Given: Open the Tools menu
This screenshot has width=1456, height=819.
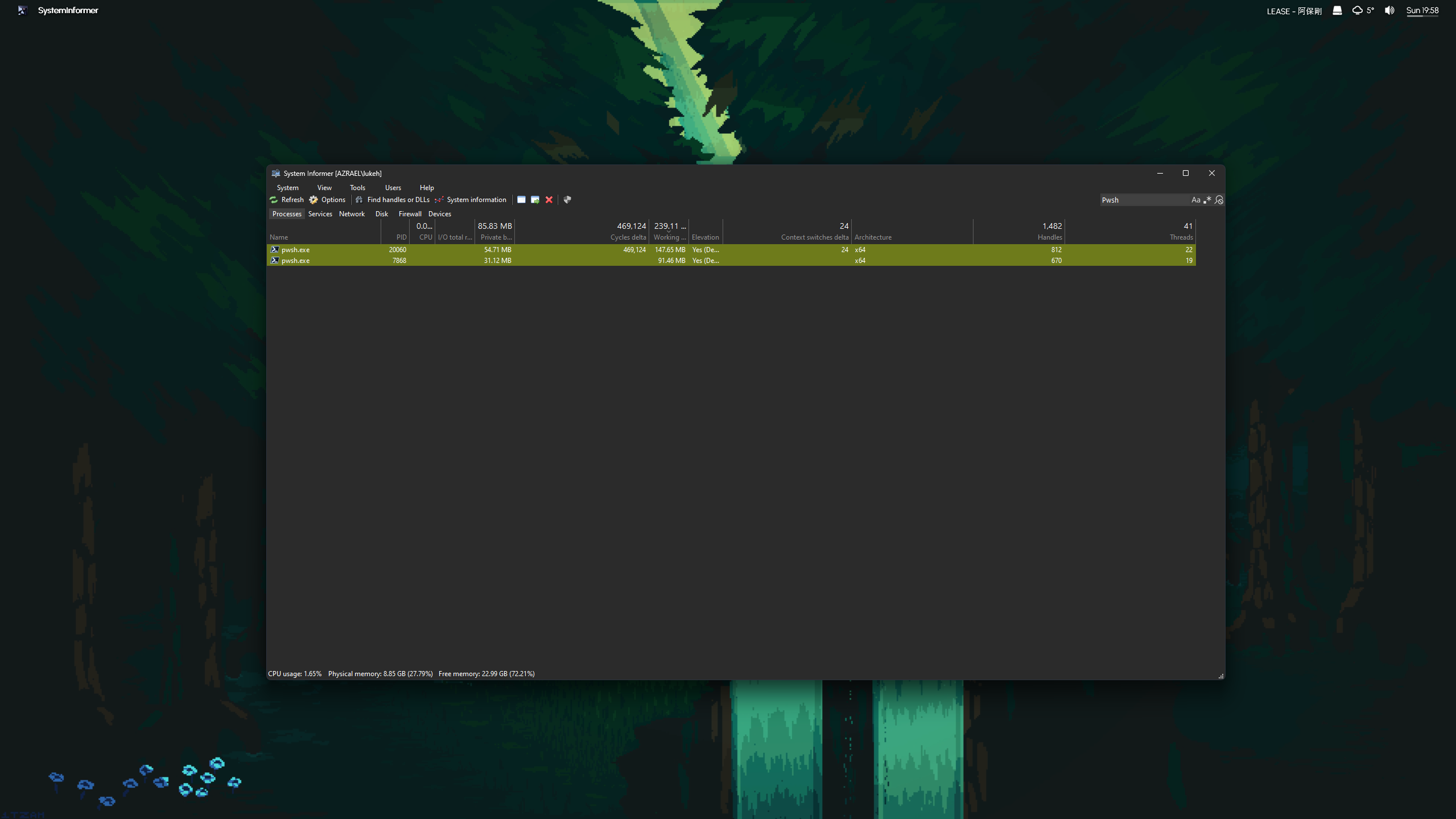Looking at the screenshot, I should pos(357,188).
